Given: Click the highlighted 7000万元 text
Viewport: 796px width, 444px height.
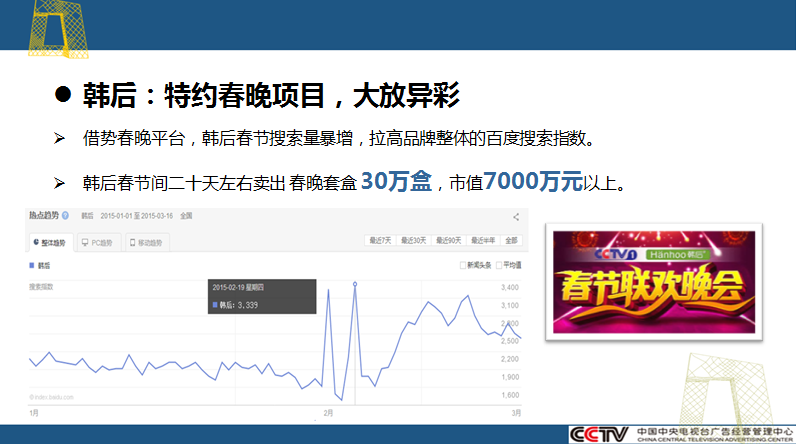Looking at the screenshot, I should pos(533,181).
